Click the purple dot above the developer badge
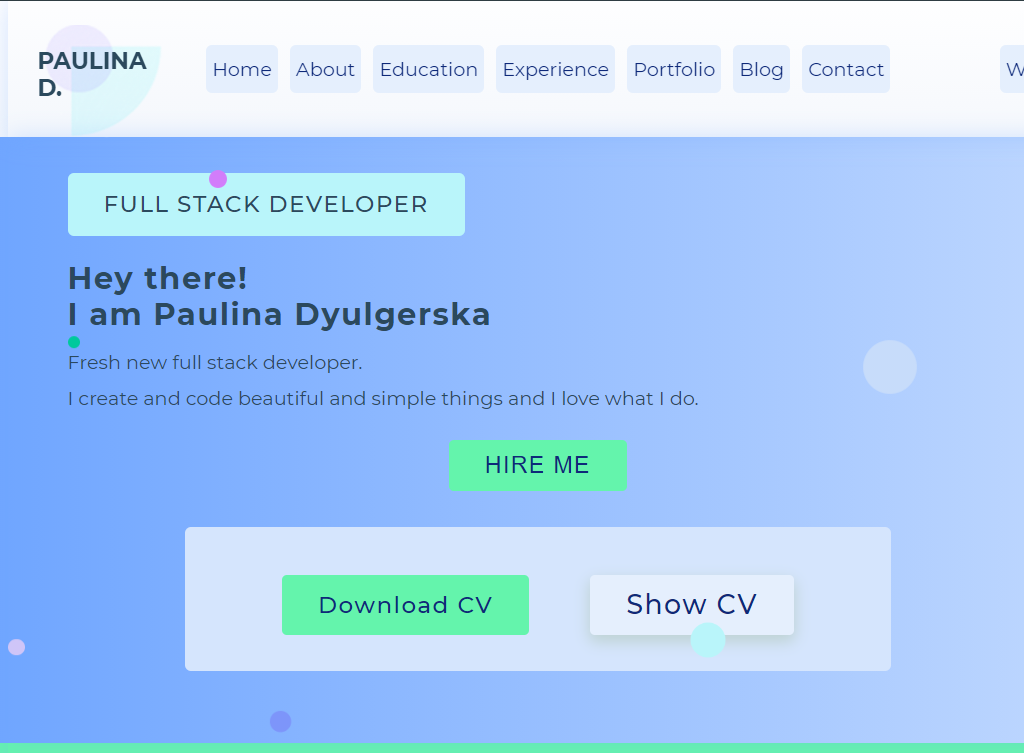This screenshot has height=753, width=1024. pos(218,179)
